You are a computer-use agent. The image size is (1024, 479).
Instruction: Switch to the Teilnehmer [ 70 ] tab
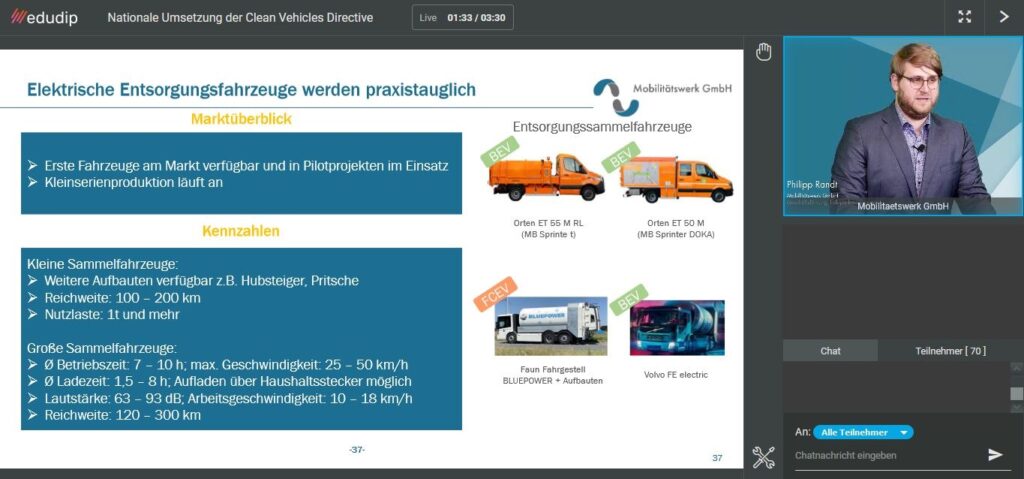950,351
